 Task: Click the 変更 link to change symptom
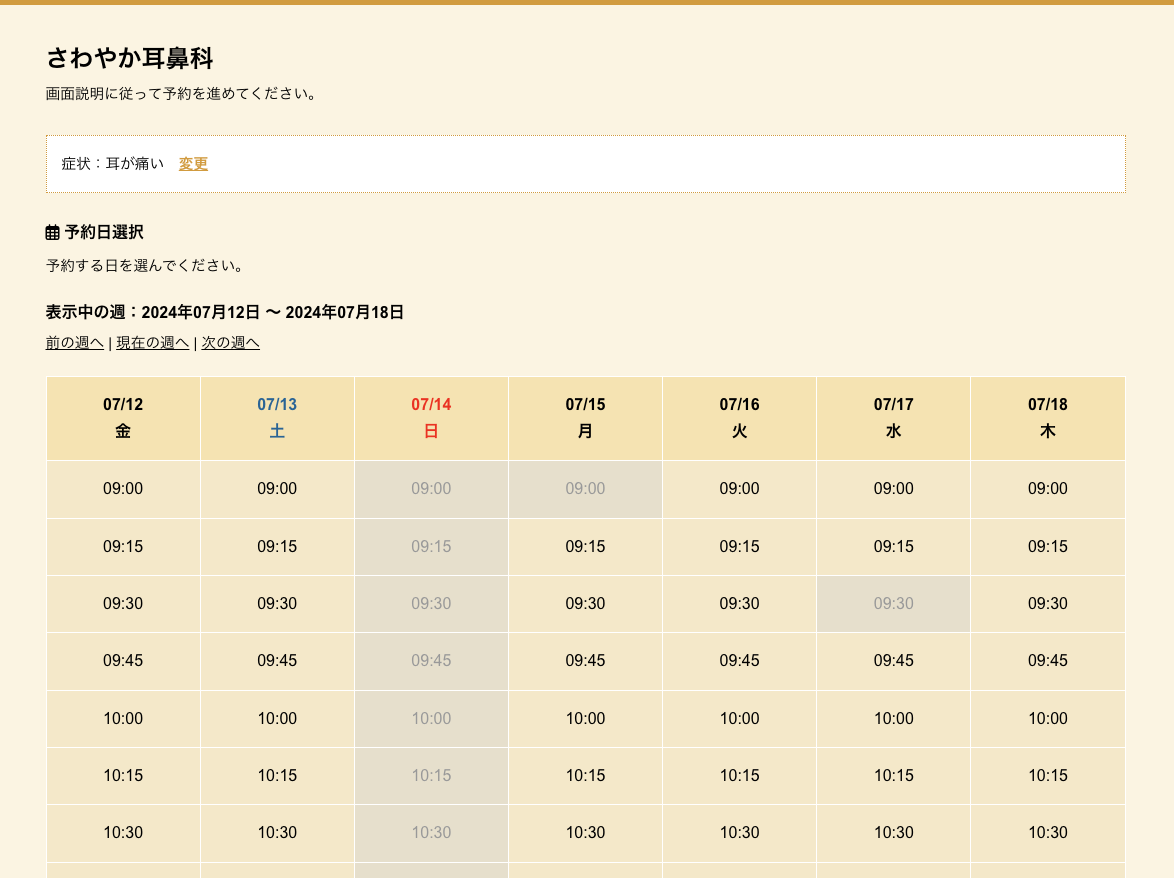[x=193, y=164]
